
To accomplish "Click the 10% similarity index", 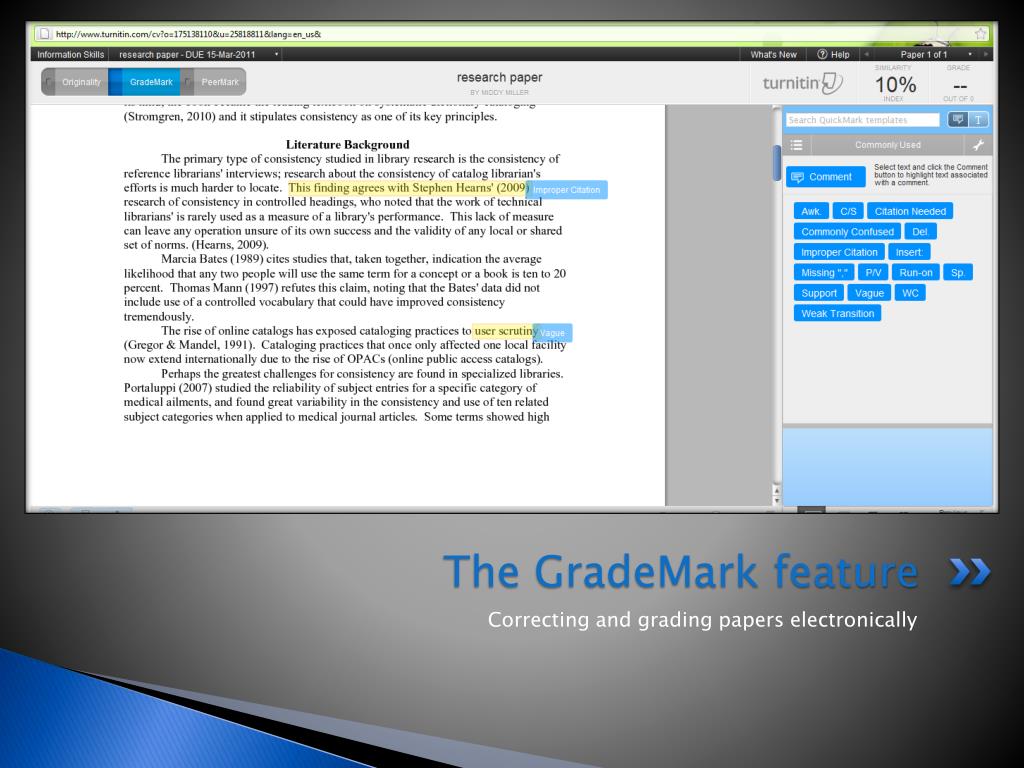I will coord(895,84).
